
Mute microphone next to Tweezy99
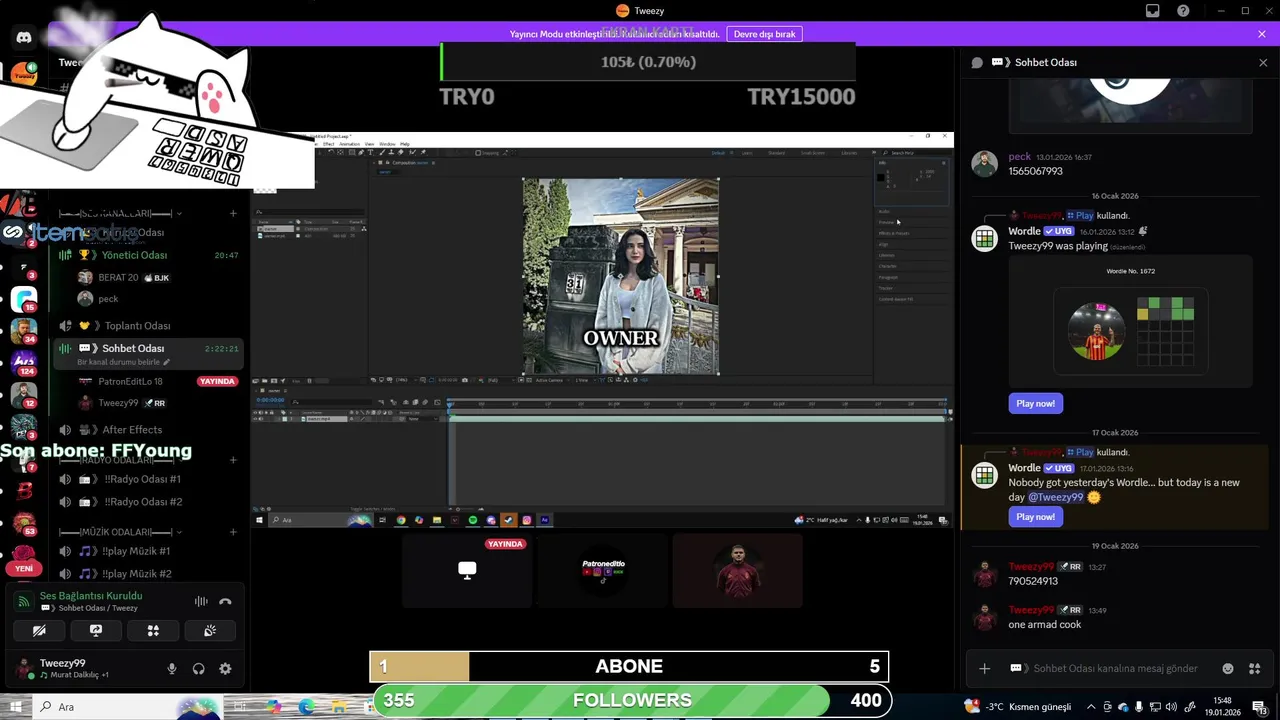172,669
